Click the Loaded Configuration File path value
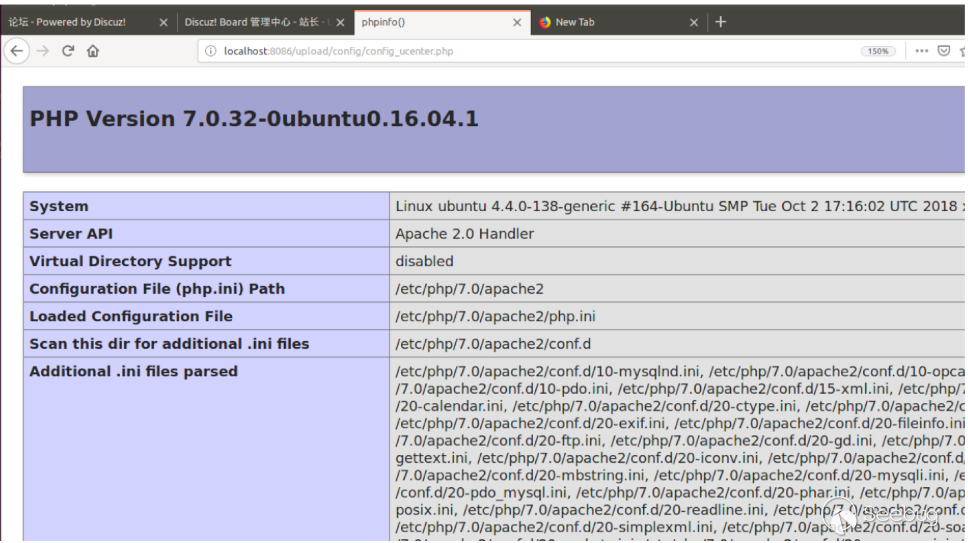The image size is (968, 543). tap(495, 317)
